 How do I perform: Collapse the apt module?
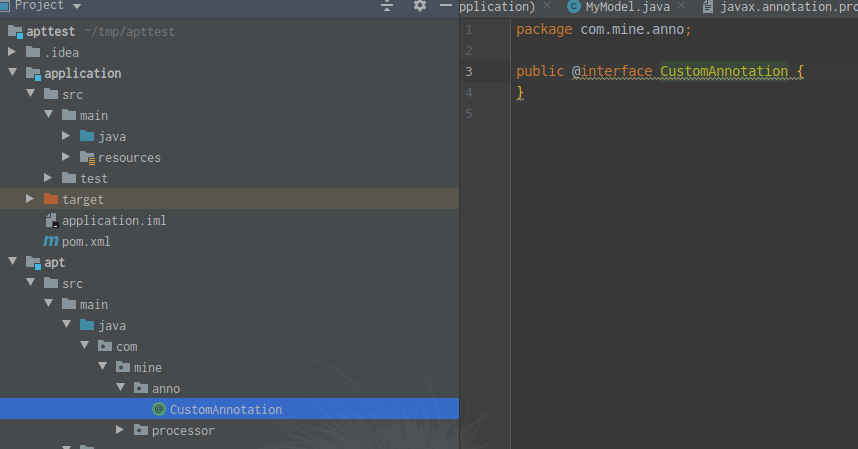coord(13,261)
